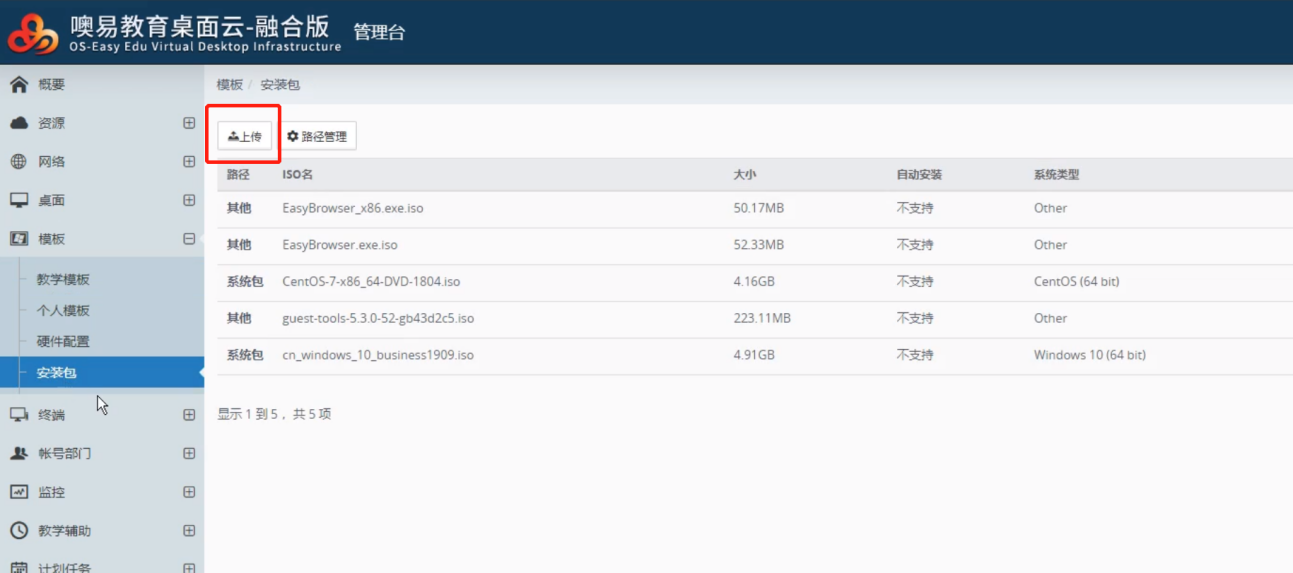
Task: Click the clock icon beside 教学辅助
Action: [19, 531]
